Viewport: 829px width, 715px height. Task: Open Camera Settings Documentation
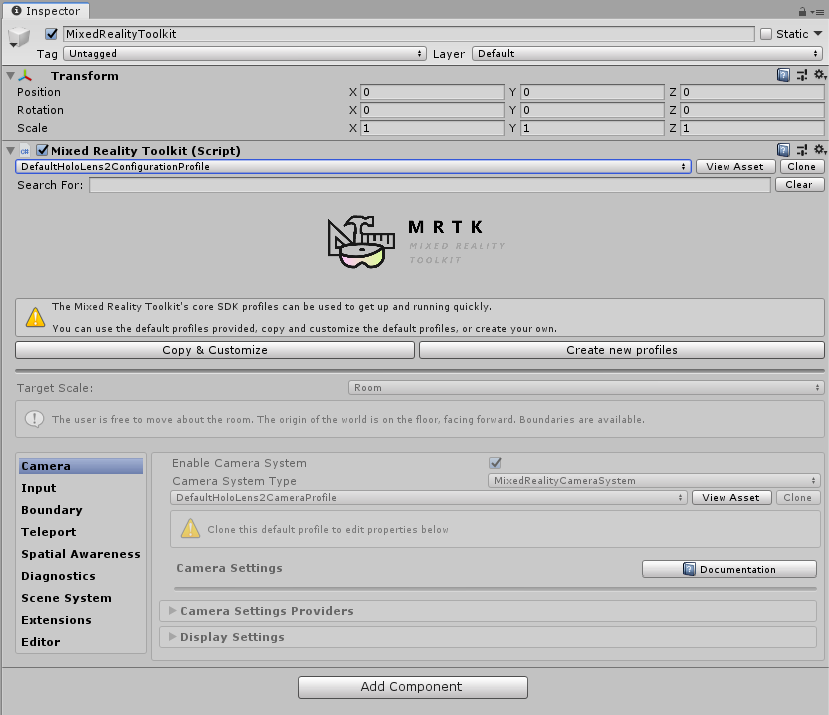tap(730, 569)
